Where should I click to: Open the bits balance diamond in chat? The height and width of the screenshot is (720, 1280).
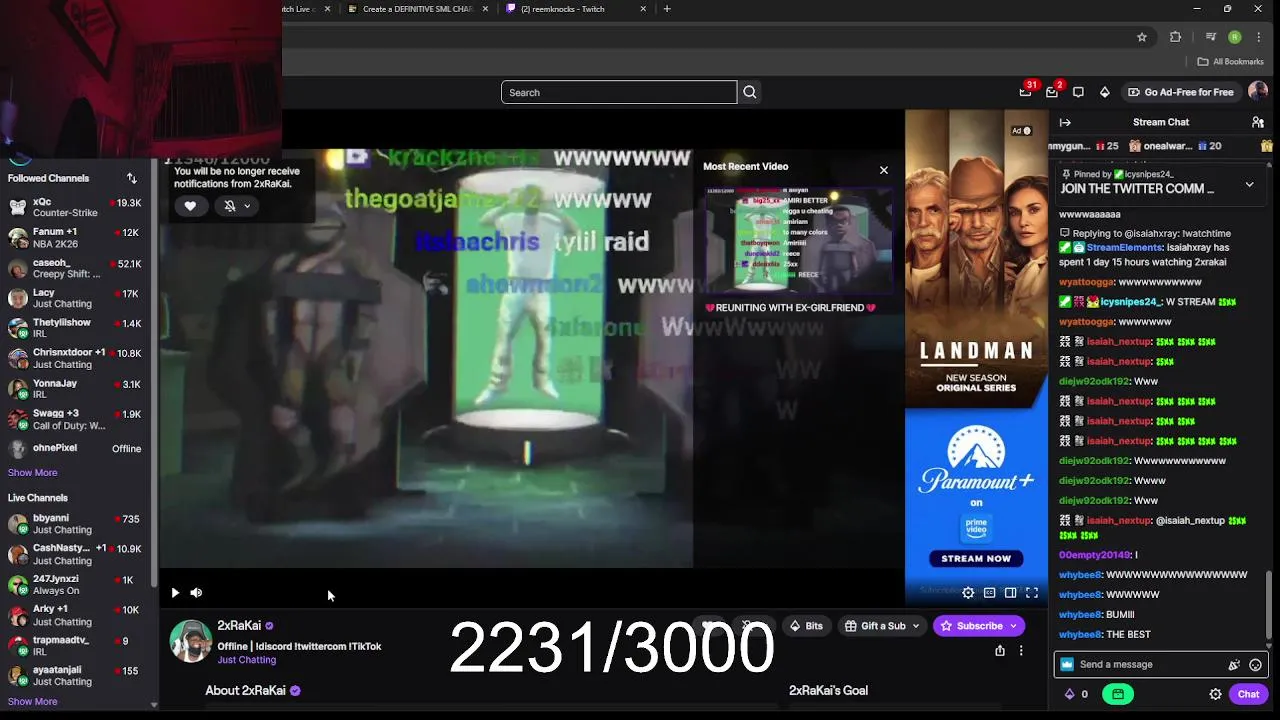1076,694
